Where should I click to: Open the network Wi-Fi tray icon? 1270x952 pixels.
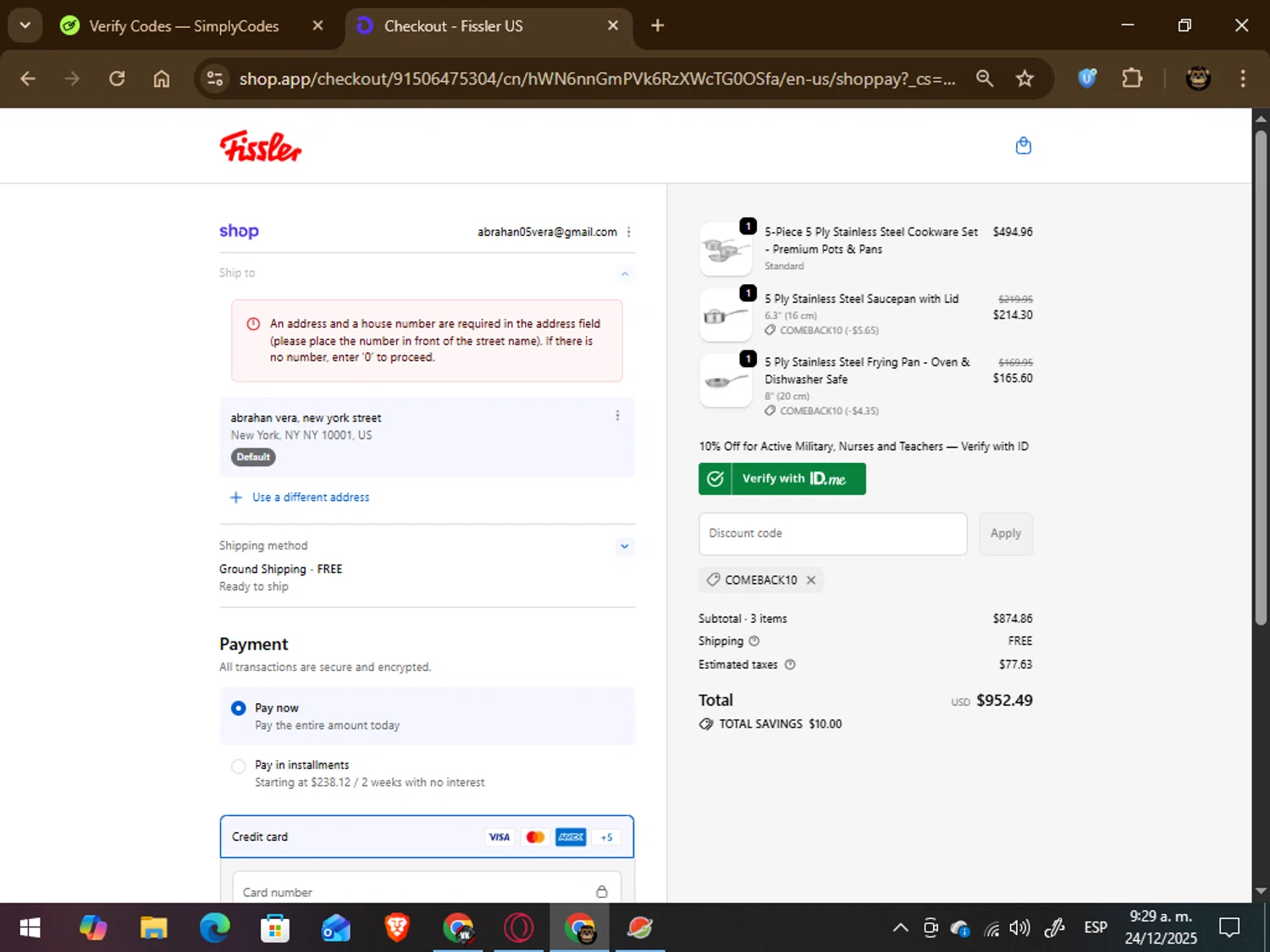click(x=991, y=928)
